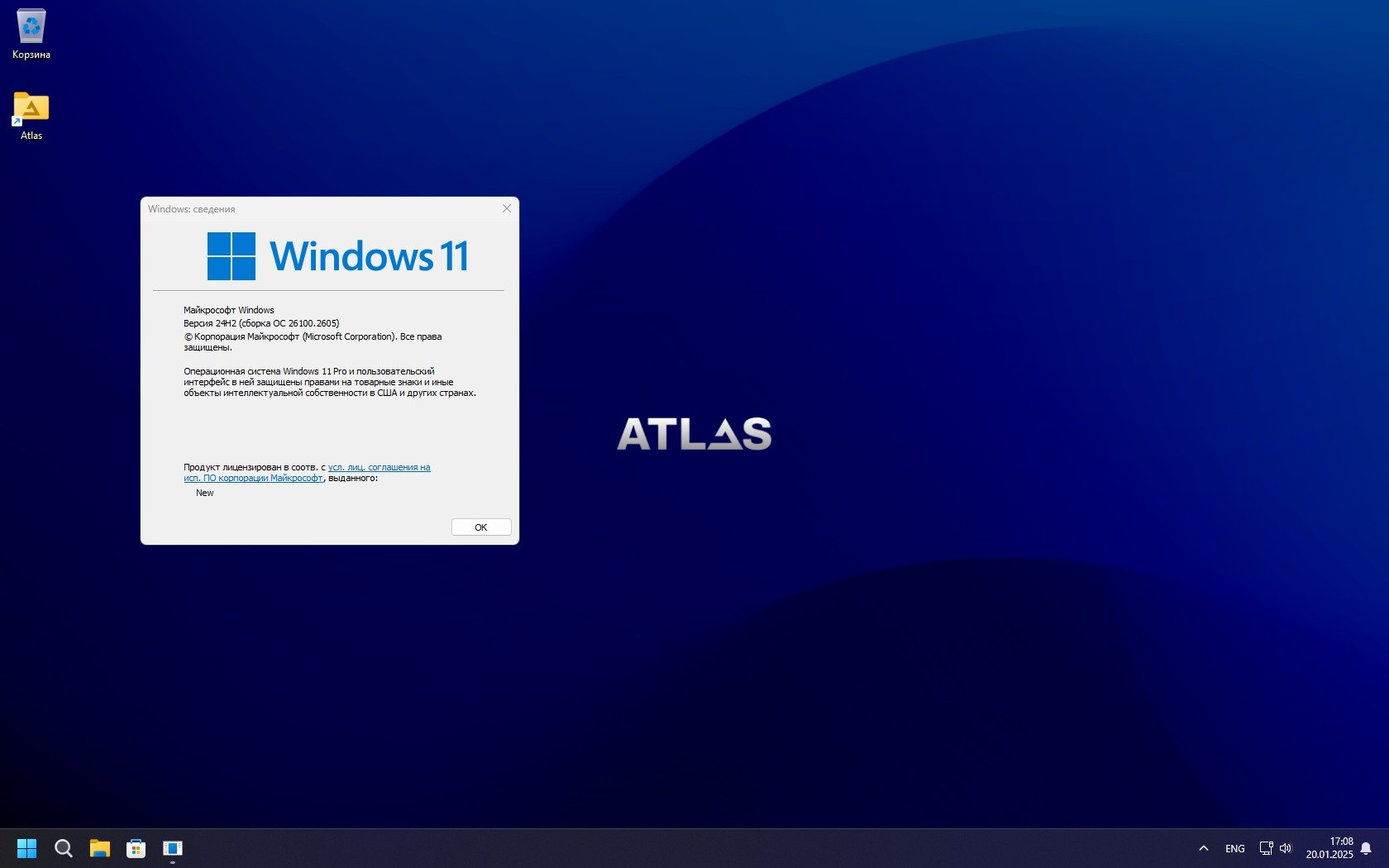The image size is (1389, 868).
Task: Close the 'Windows: сведения' dialog
Action: [x=507, y=208]
